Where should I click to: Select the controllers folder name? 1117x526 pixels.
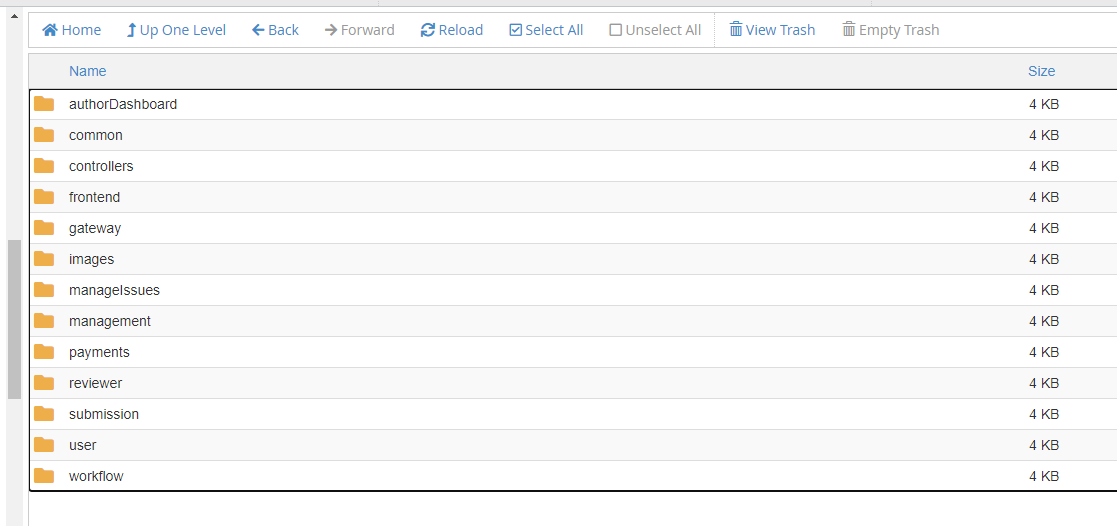101,166
